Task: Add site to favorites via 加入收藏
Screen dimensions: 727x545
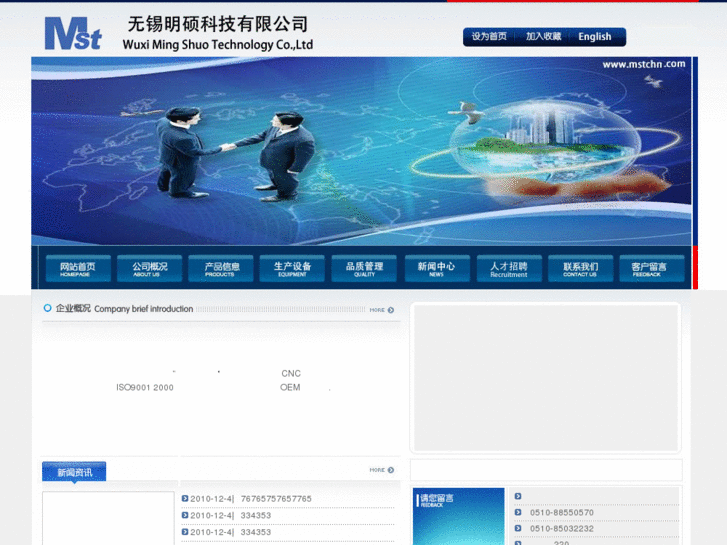Action: click(x=543, y=37)
